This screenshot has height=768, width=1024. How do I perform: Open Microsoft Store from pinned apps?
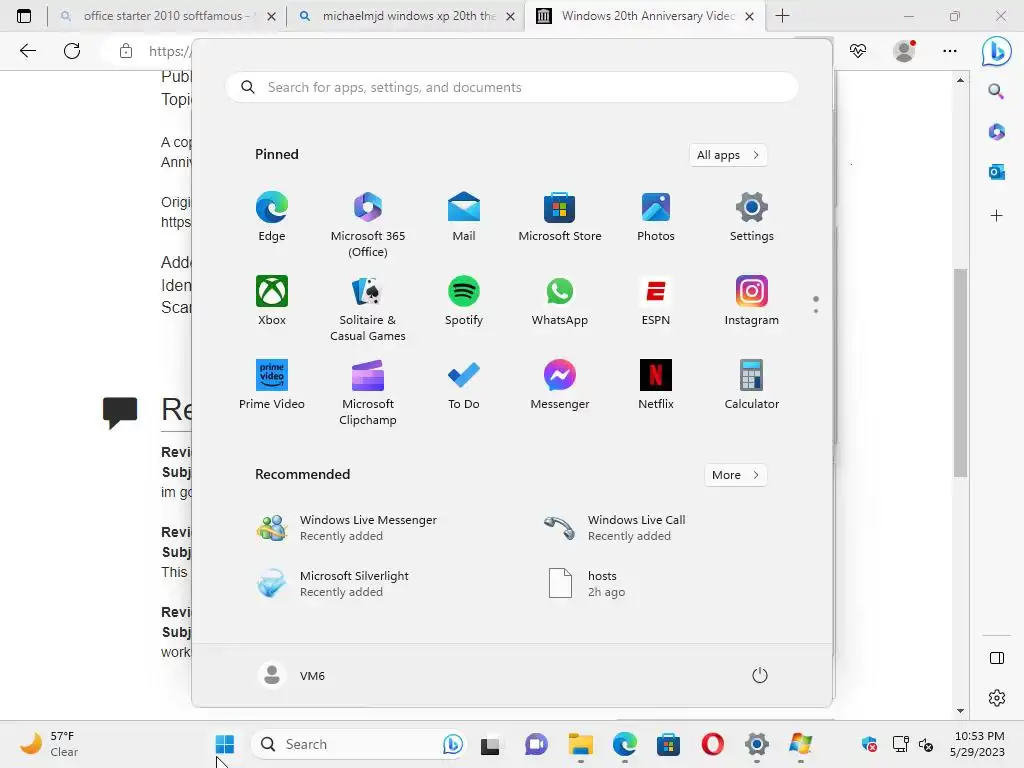(560, 217)
